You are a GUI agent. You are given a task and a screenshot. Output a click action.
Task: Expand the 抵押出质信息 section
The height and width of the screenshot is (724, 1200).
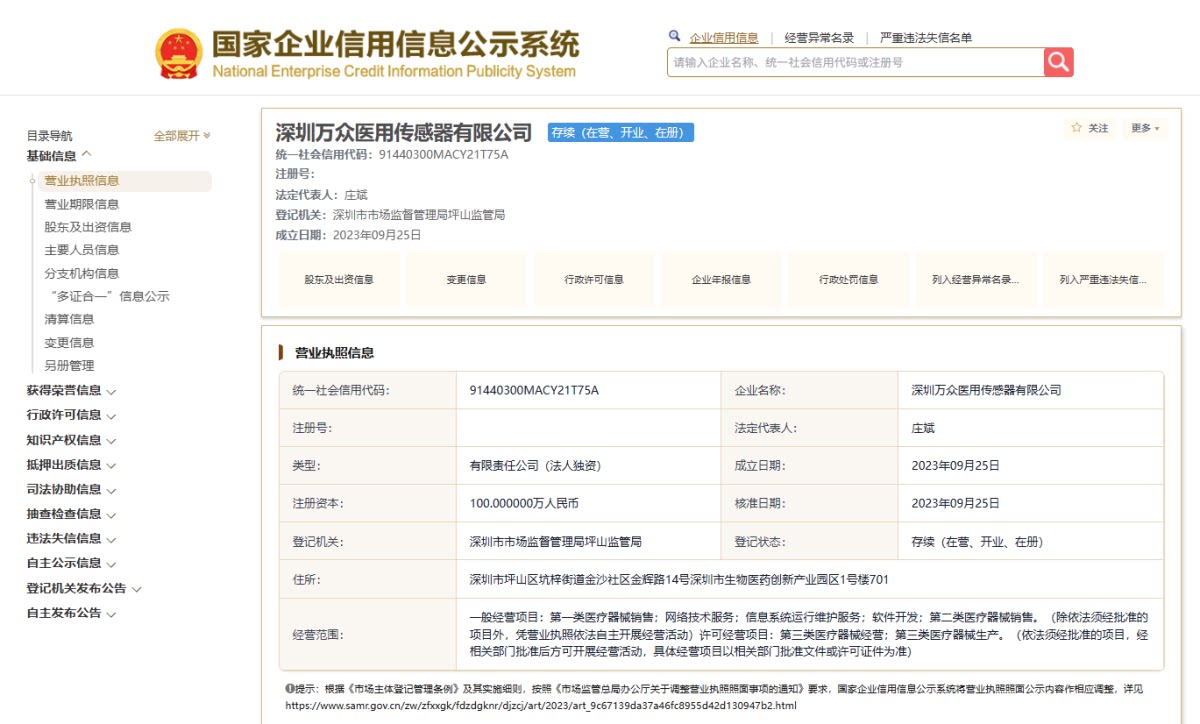71,465
